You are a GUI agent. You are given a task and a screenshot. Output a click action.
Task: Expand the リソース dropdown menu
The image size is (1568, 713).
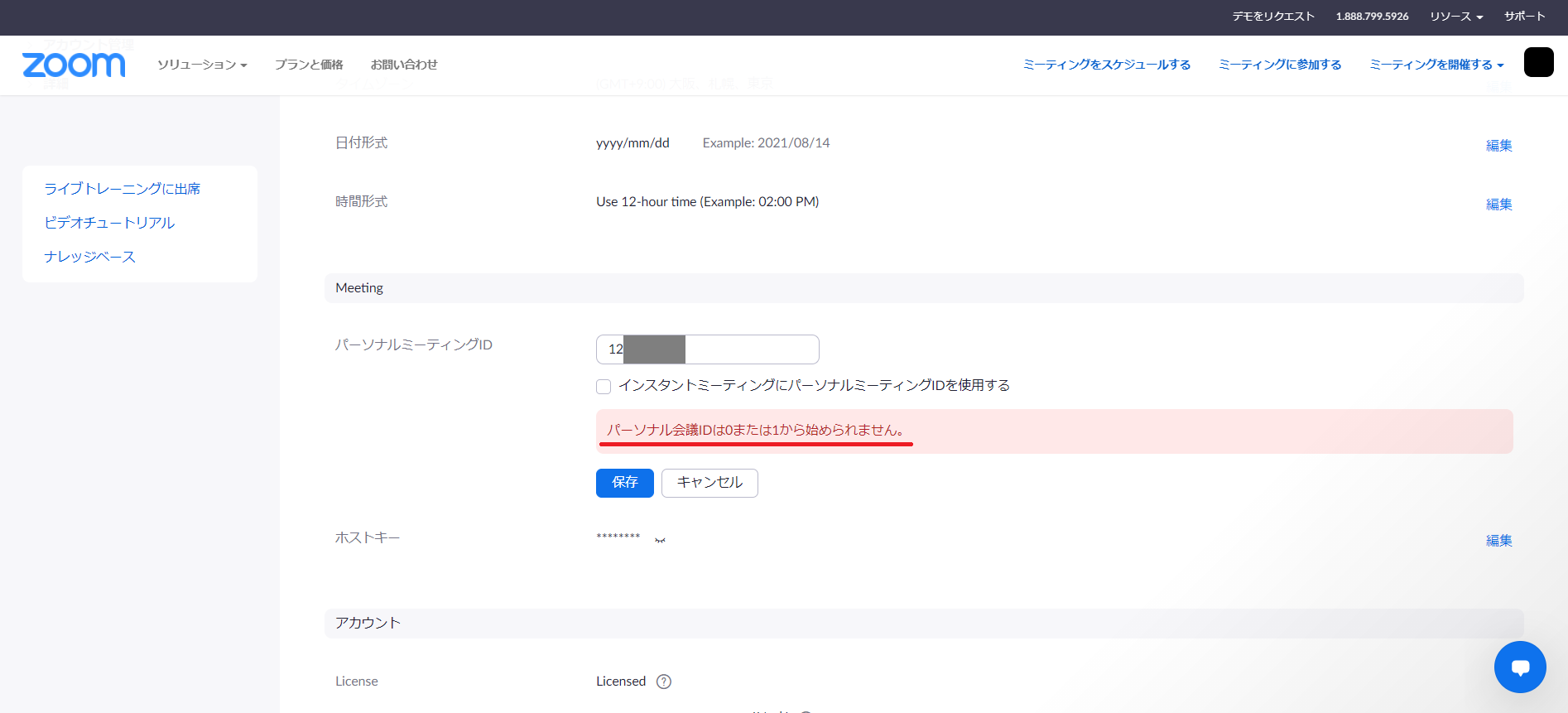coord(1455,17)
